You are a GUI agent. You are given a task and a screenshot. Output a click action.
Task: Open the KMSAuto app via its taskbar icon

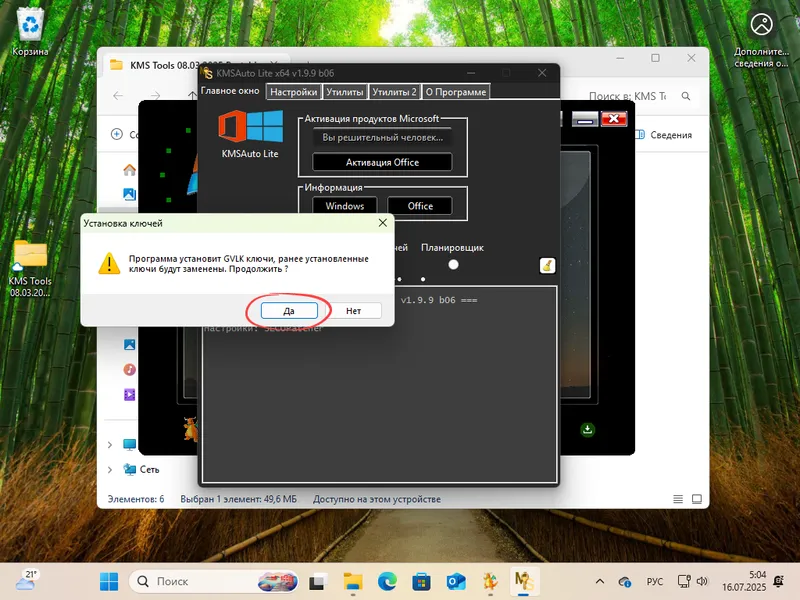pos(524,580)
